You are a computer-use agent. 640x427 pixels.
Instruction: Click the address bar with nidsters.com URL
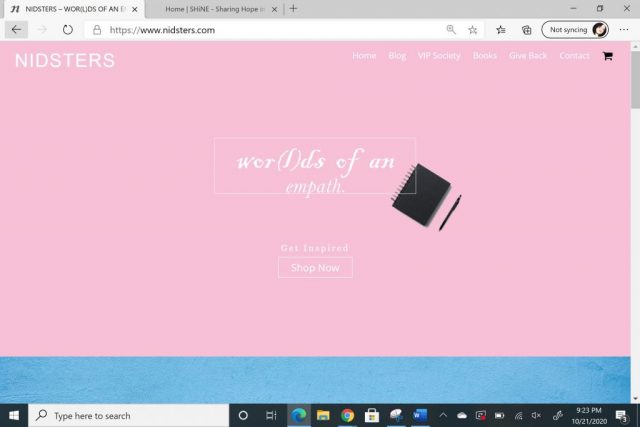[x=270, y=30]
